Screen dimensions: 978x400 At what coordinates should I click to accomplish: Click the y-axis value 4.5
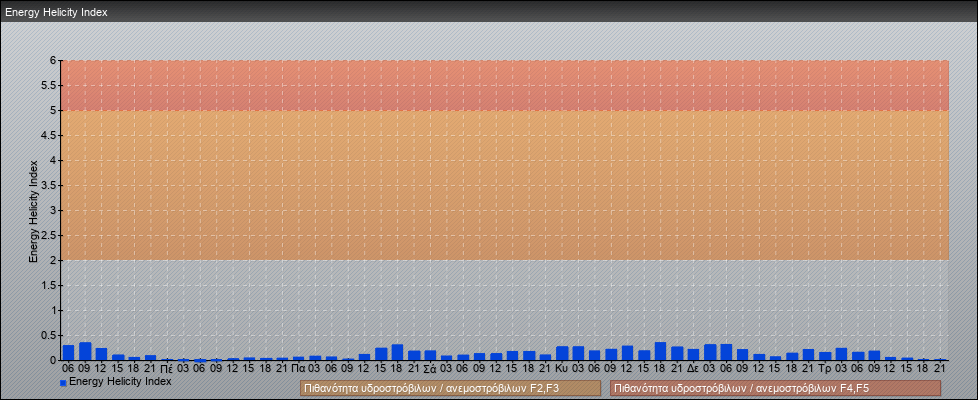tap(49, 135)
